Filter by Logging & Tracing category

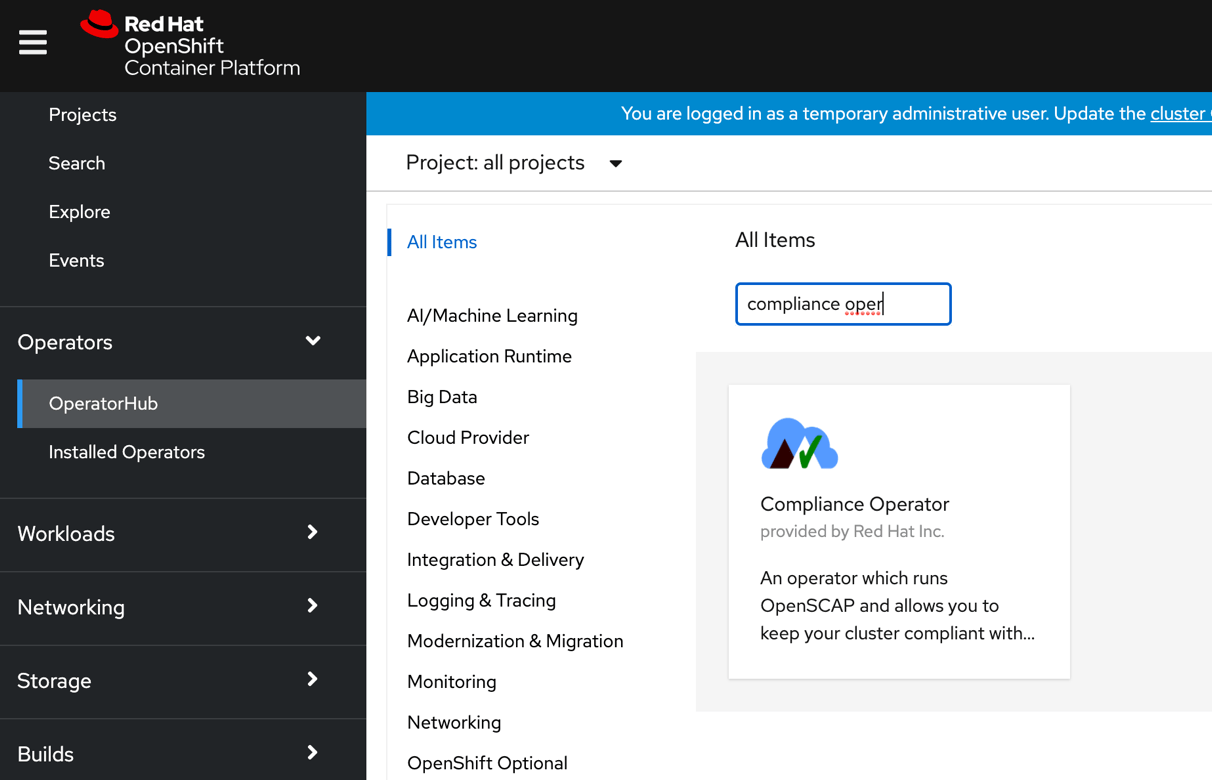pos(481,601)
